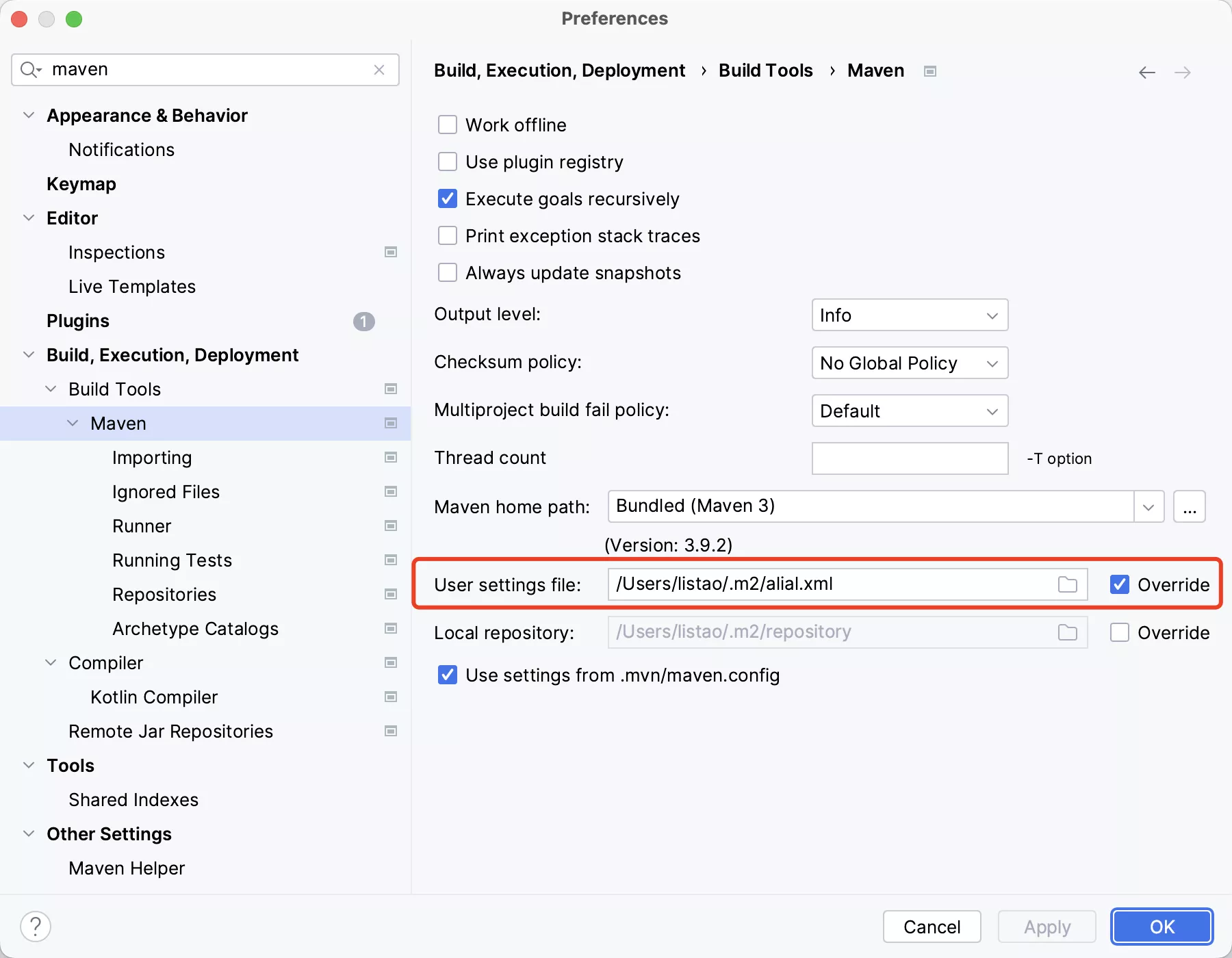Open the Notifications settings page

(x=121, y=150)
